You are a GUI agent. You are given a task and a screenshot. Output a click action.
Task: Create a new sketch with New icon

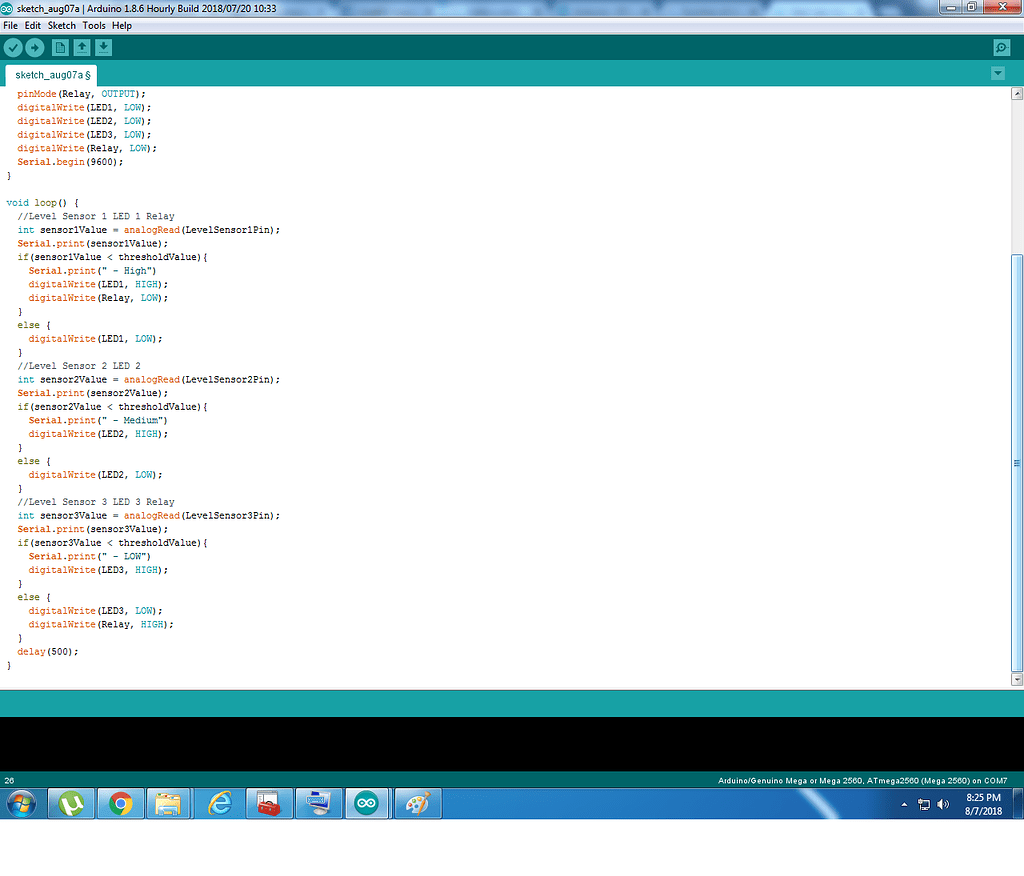[x=60, y=48]
